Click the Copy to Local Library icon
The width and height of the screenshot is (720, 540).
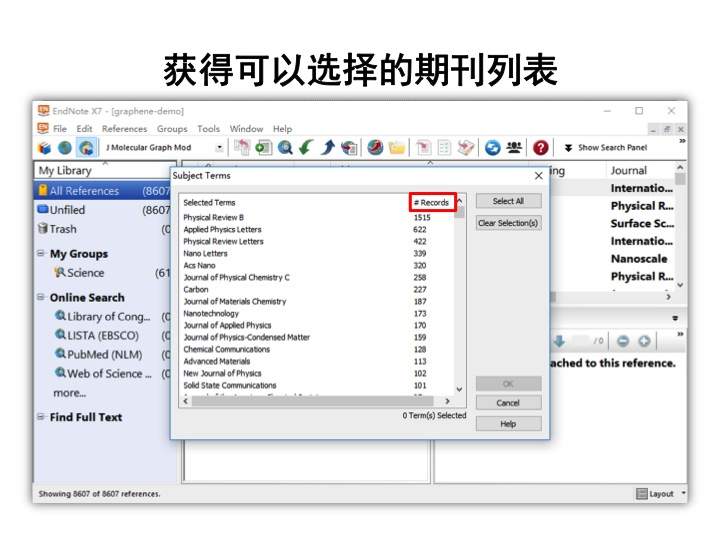point(241,147)
